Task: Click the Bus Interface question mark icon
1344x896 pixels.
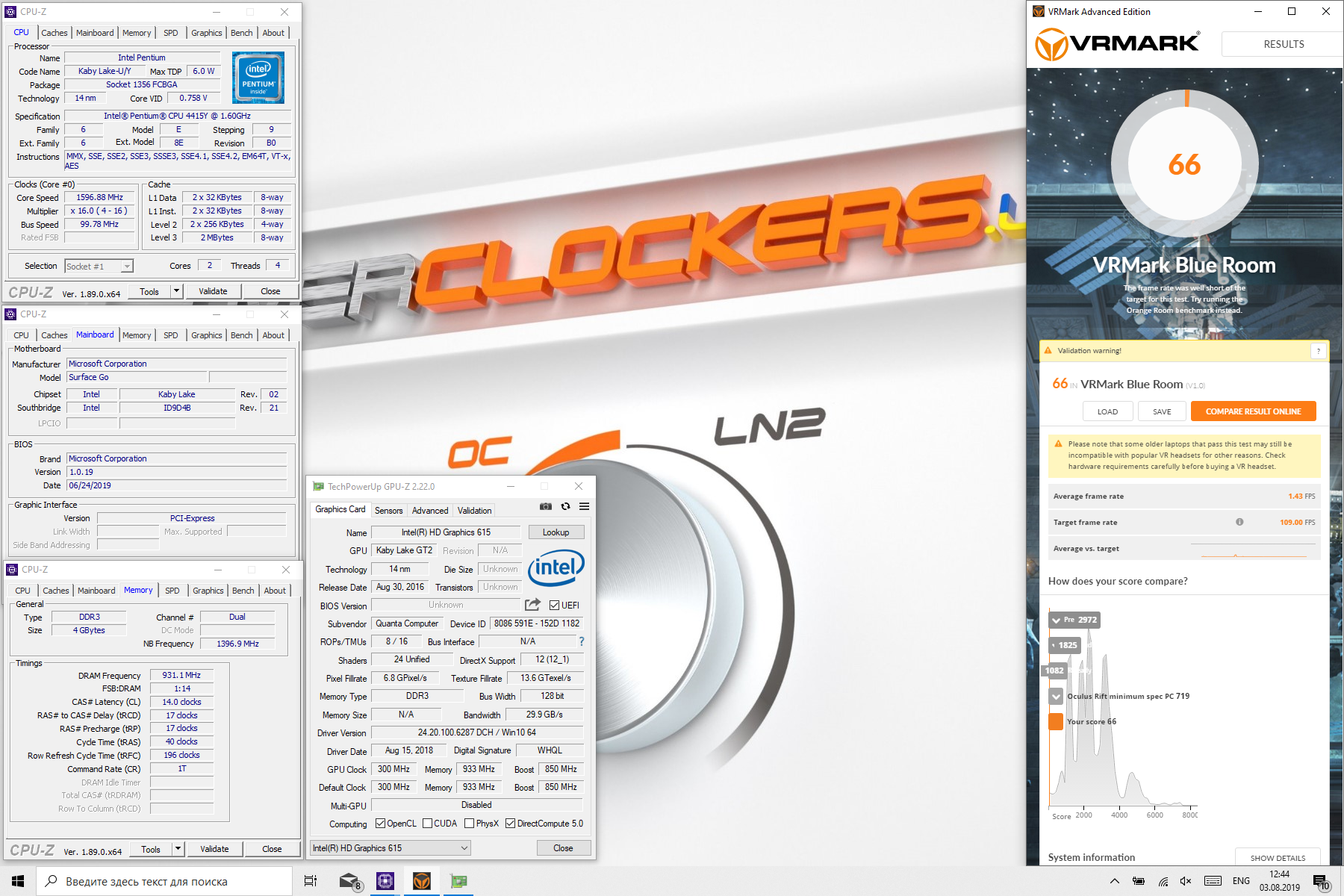Action: [x=581, y=641]
